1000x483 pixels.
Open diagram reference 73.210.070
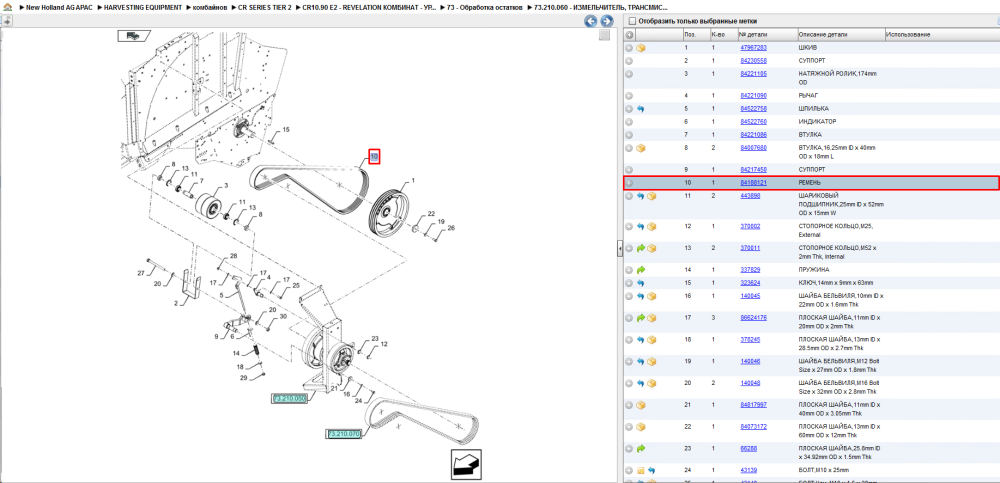[x=344, y=435]
